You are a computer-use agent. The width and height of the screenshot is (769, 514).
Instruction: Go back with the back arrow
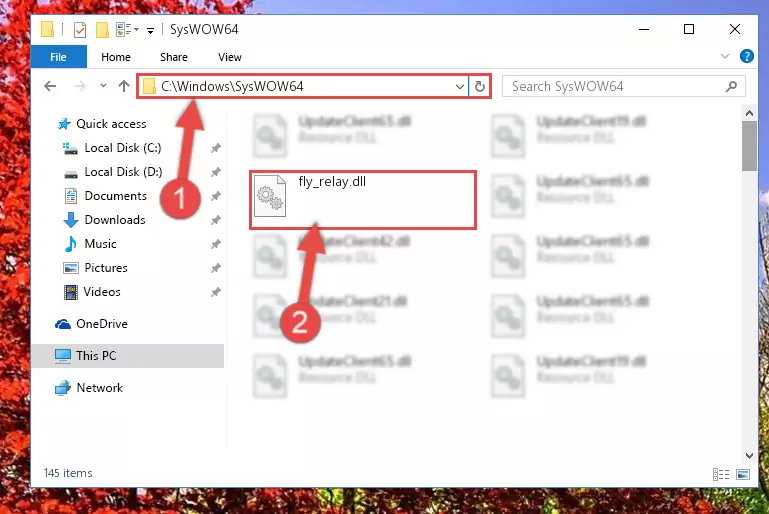coord(50,86)
